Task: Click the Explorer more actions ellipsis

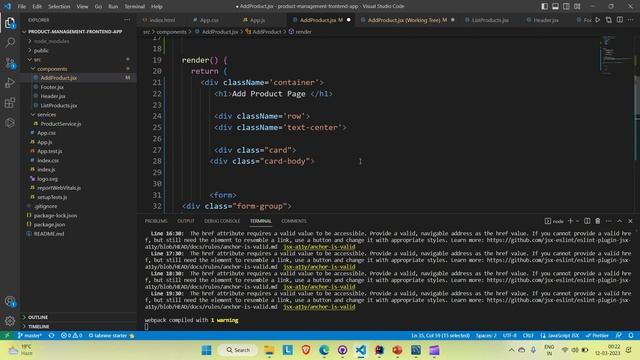Action: click(x=127, y=20)
